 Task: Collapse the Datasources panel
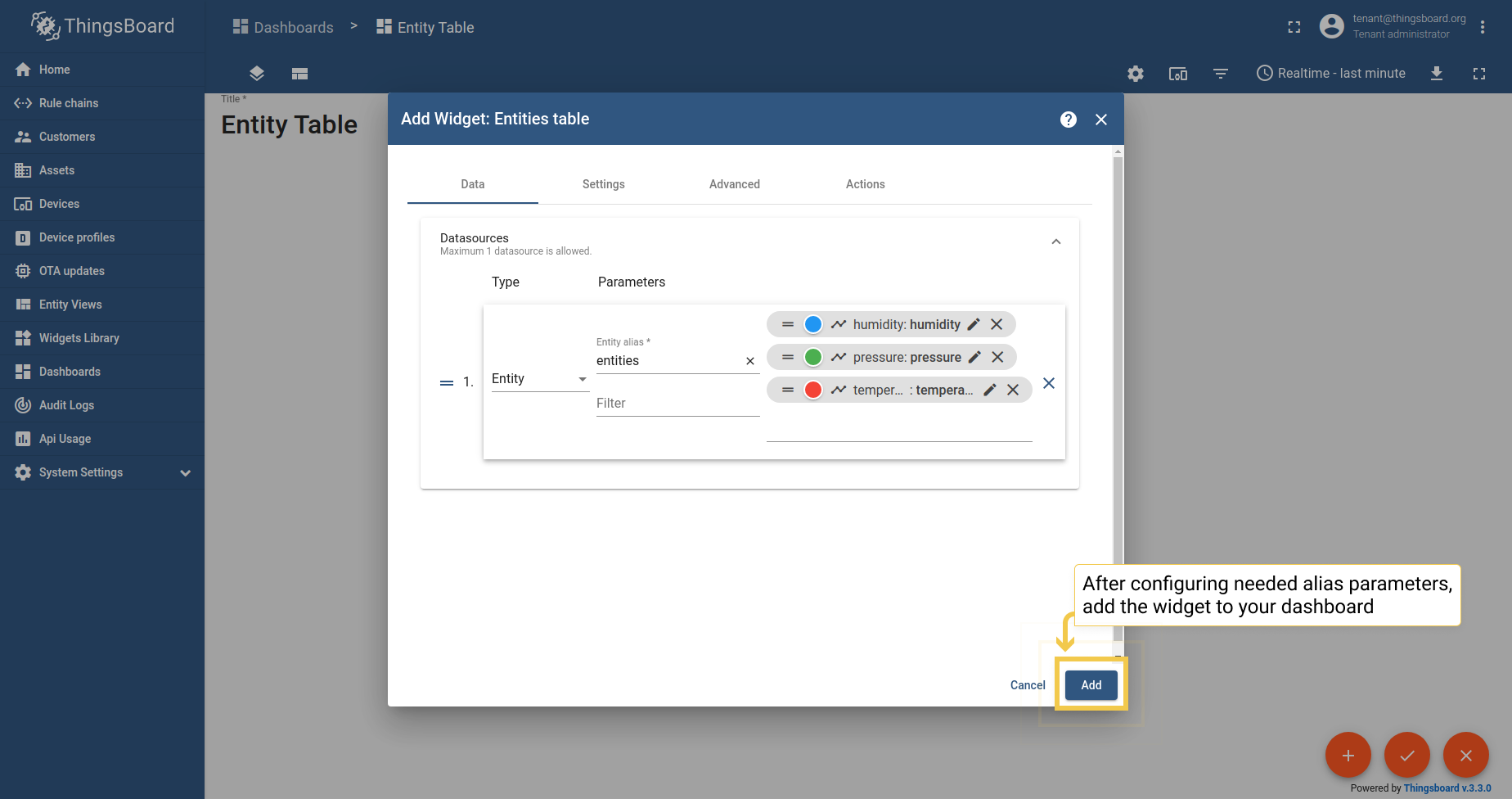pyautogui.click(x=1056, y=242)
